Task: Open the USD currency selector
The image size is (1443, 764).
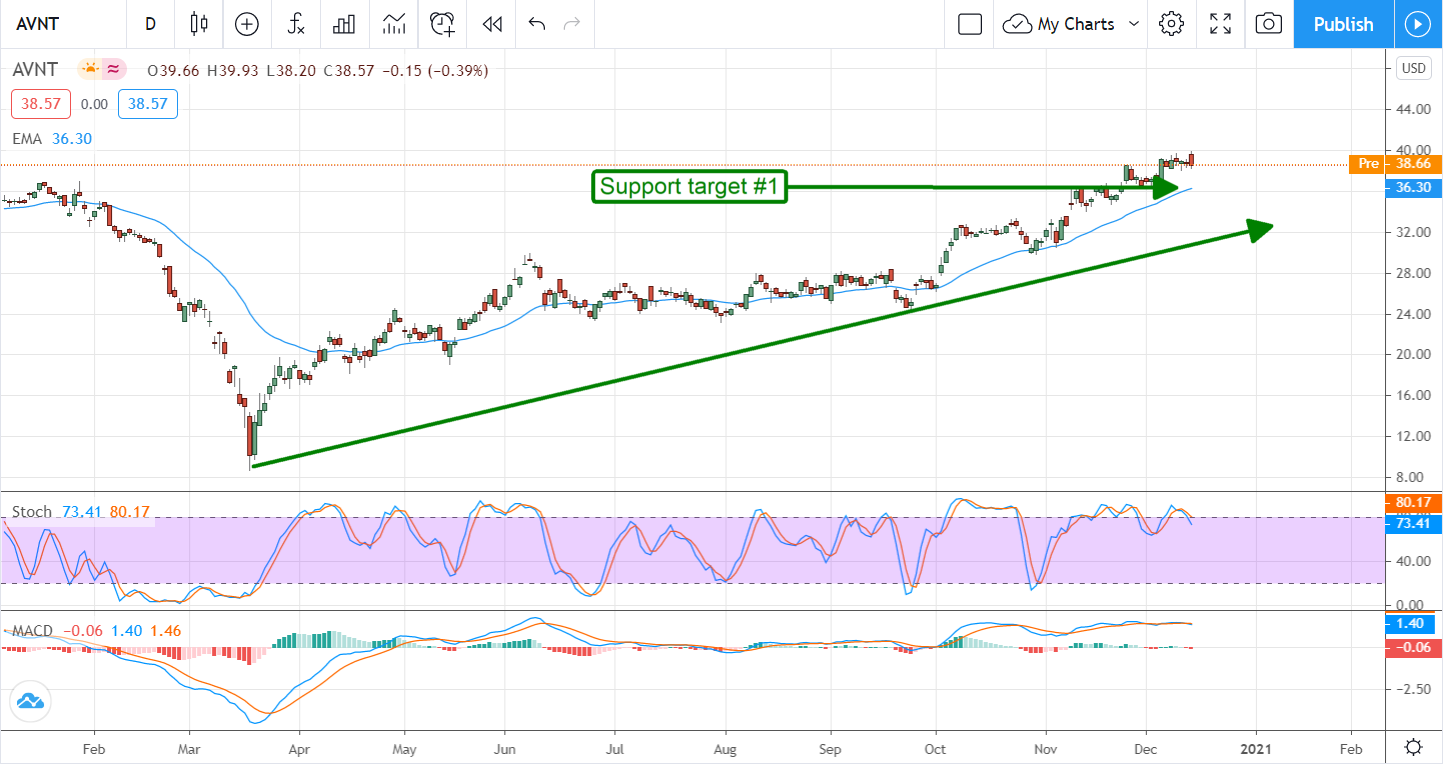Action: coord(1413,69)
